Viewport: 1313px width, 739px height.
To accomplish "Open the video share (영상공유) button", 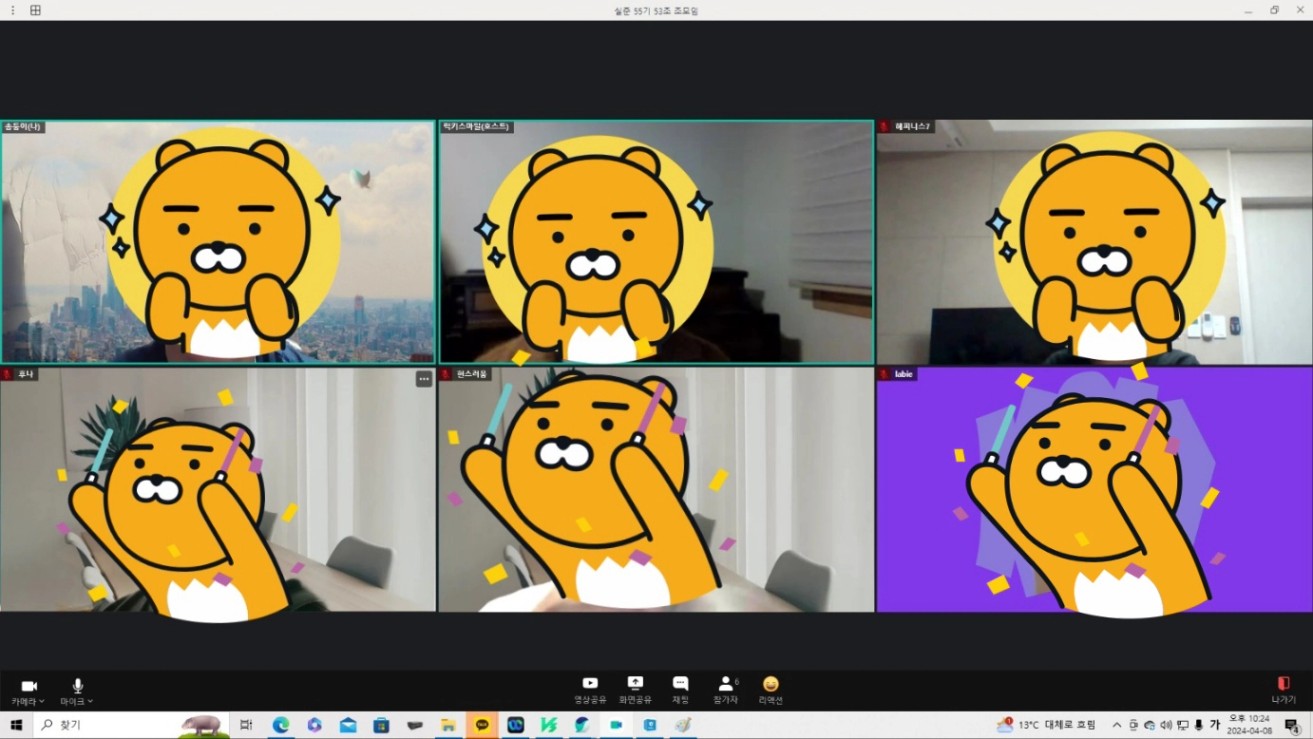I will (590, 689).
